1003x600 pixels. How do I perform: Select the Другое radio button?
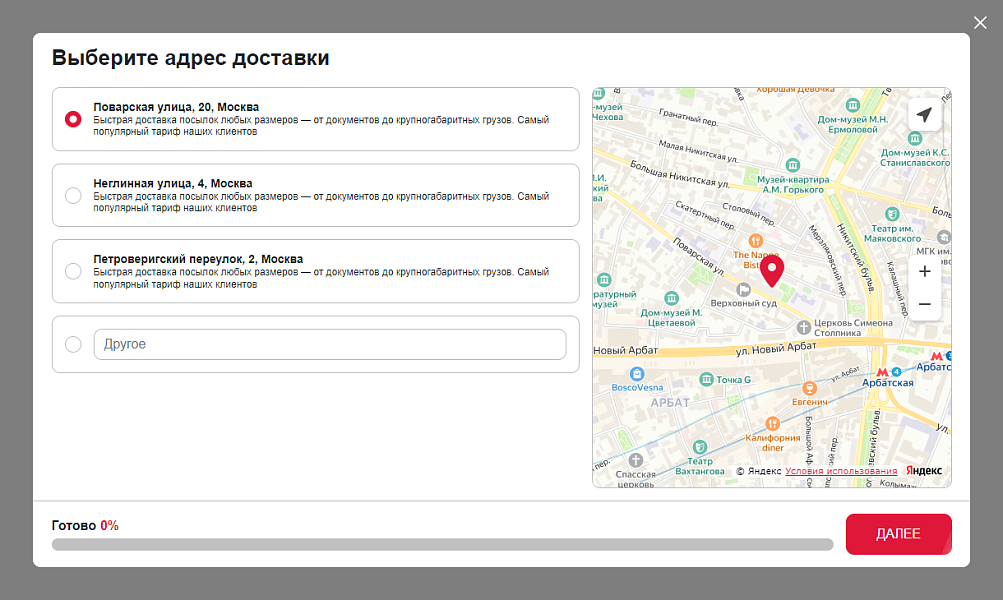pos(73,345)
